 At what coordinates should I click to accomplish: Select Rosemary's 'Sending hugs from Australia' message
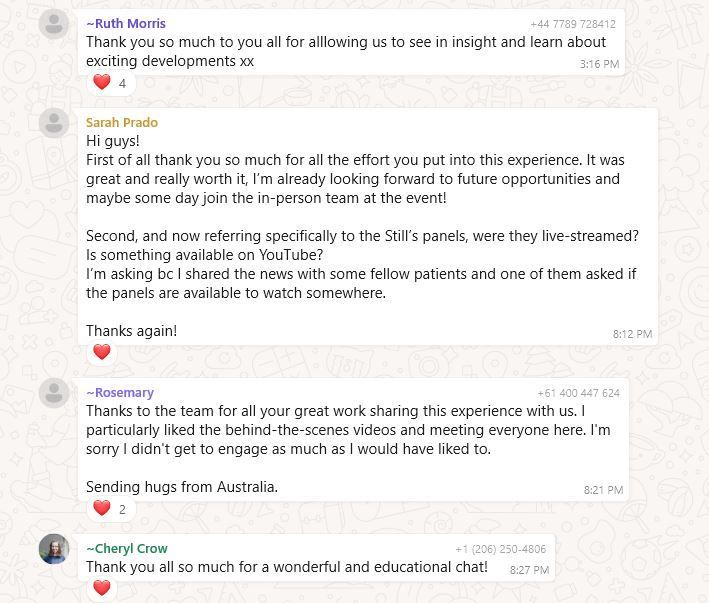click(x=182, y=487)
